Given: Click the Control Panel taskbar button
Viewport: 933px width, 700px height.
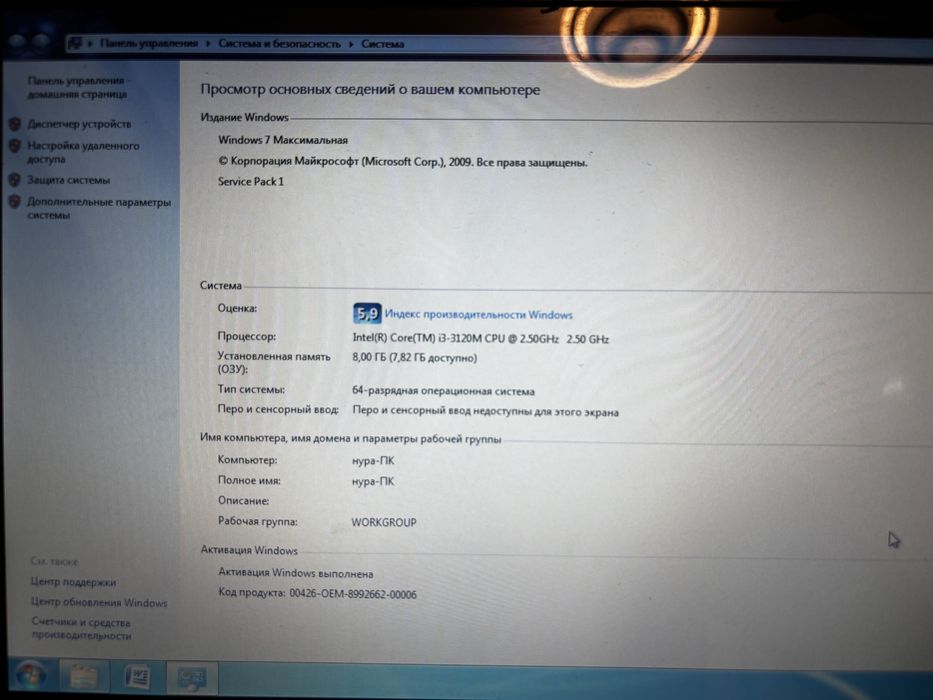Looking at the screenshot, I should pyautogui.click(x=192, y=678).
